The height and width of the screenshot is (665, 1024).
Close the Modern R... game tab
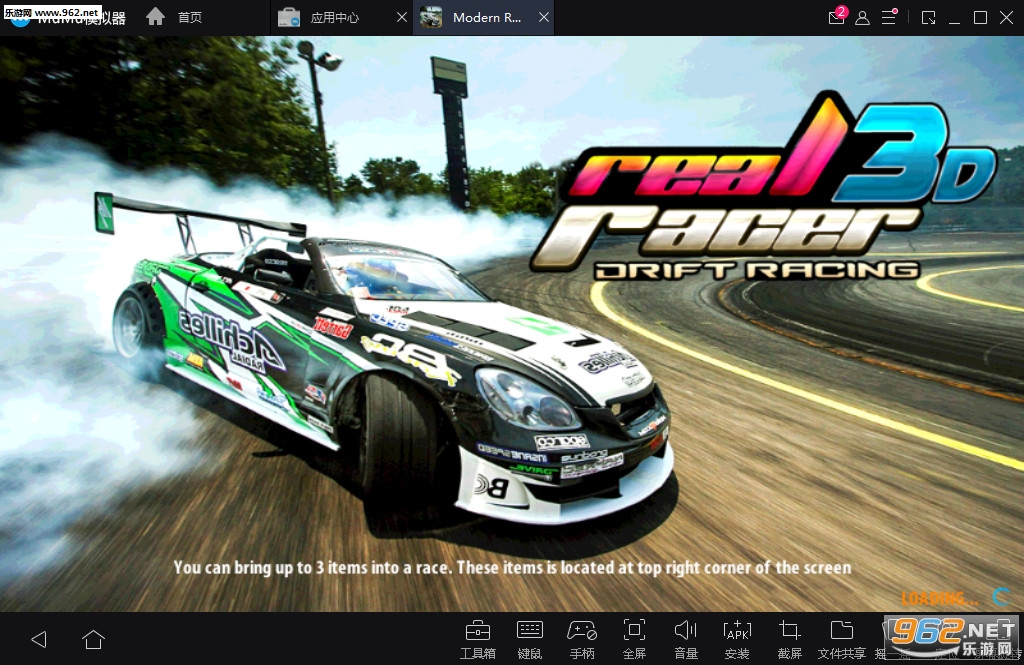pyautogui.click(x=543, y=18)
